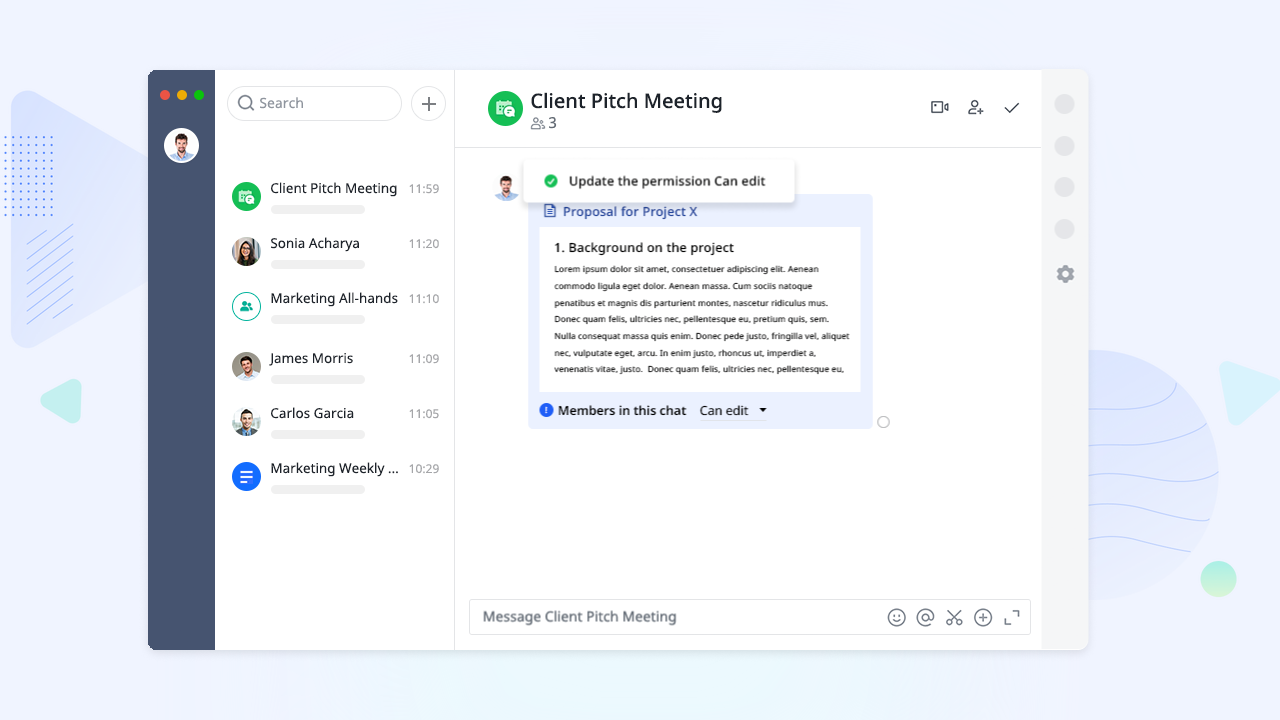Click the plus button next to Search
Image resolution: width=1280 pixels, height=720 pixels.
point(428,103)
